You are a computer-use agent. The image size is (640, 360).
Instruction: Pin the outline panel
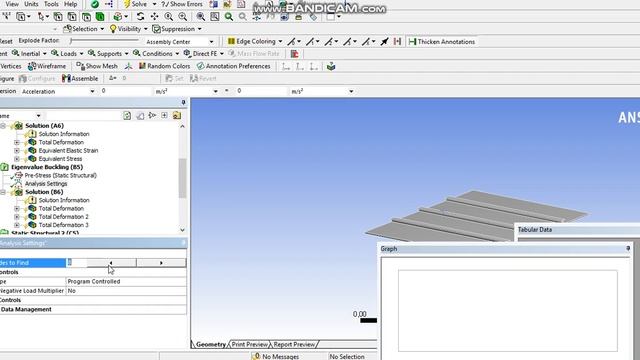pos(183,102)
